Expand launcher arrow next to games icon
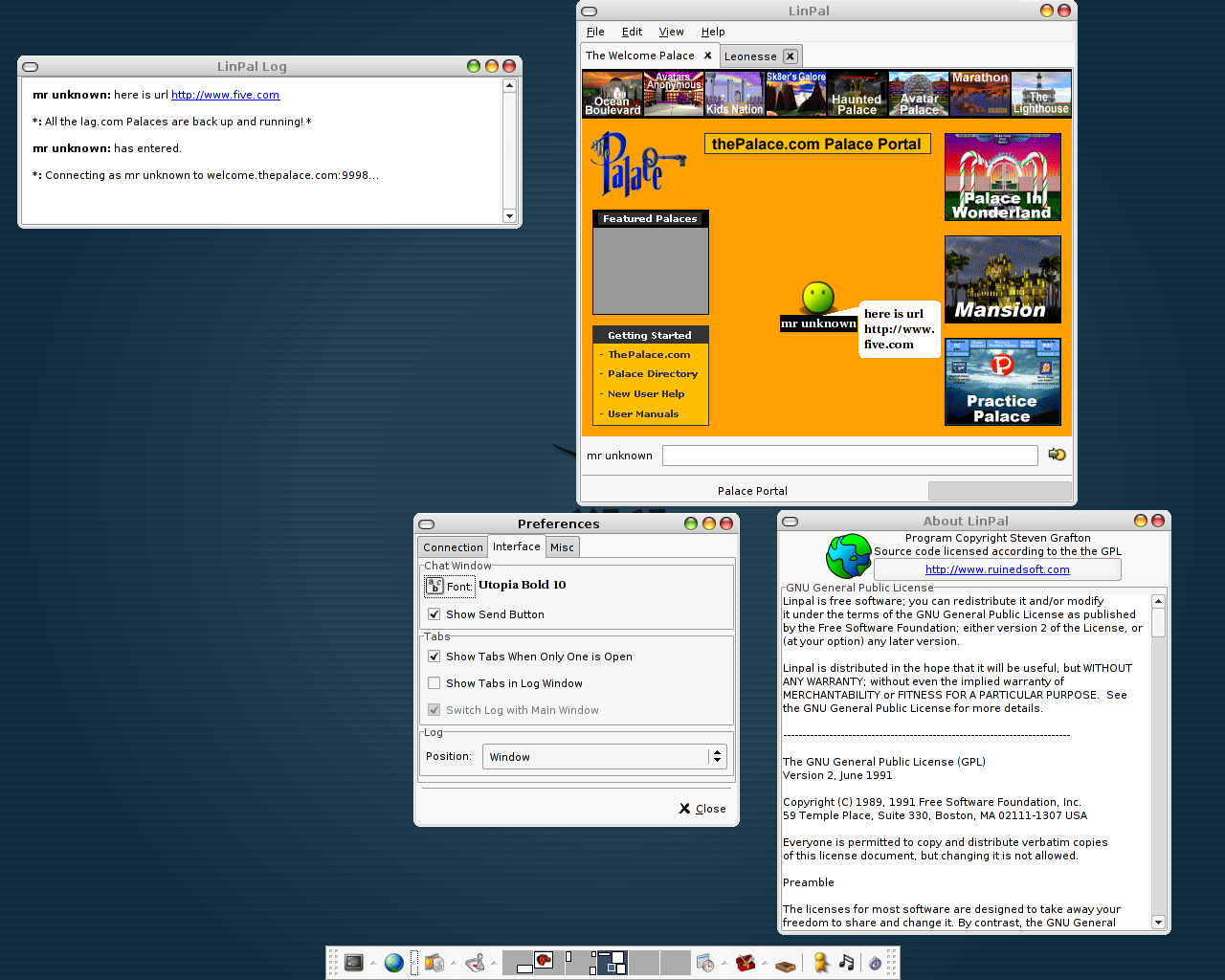The height and width of the screenshot is (980, 1225). click(x=494, y=962)
